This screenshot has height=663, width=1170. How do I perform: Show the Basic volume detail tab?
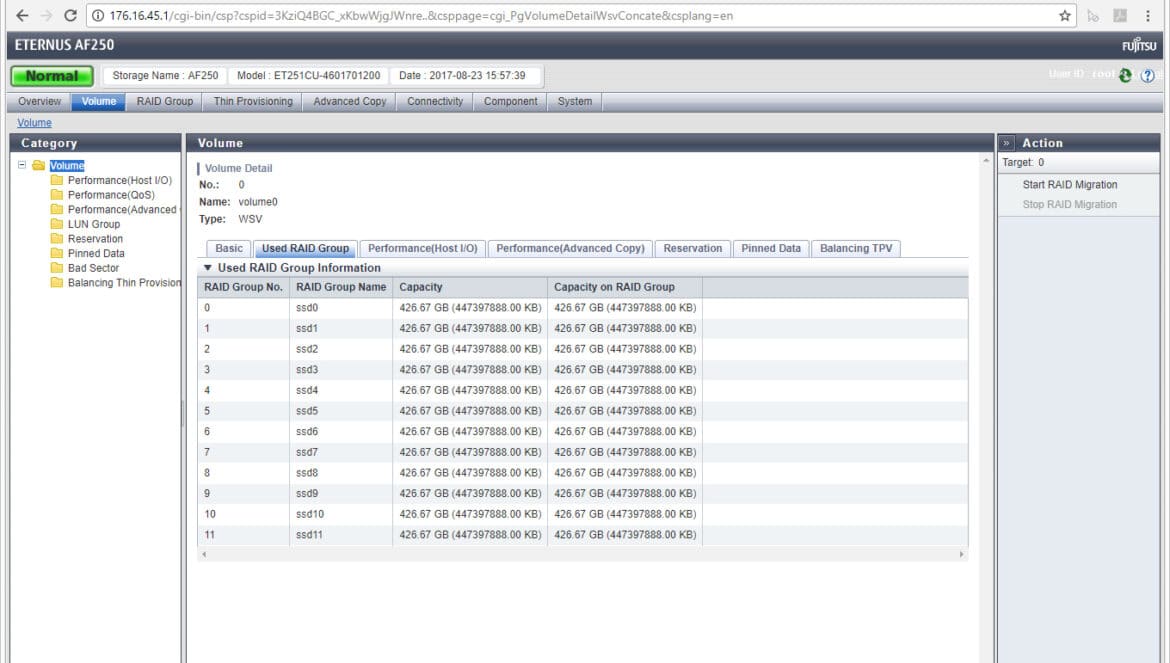click(229, 248)
